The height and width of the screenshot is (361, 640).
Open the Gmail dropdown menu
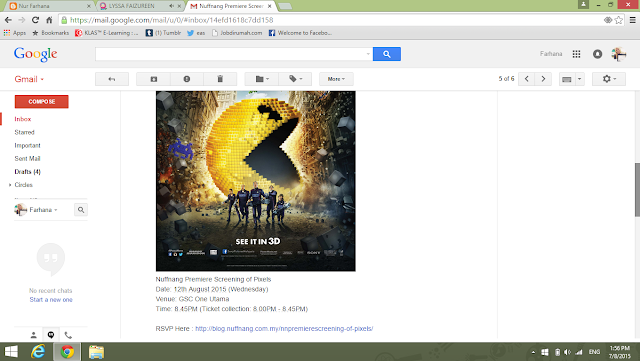point(29,79)
